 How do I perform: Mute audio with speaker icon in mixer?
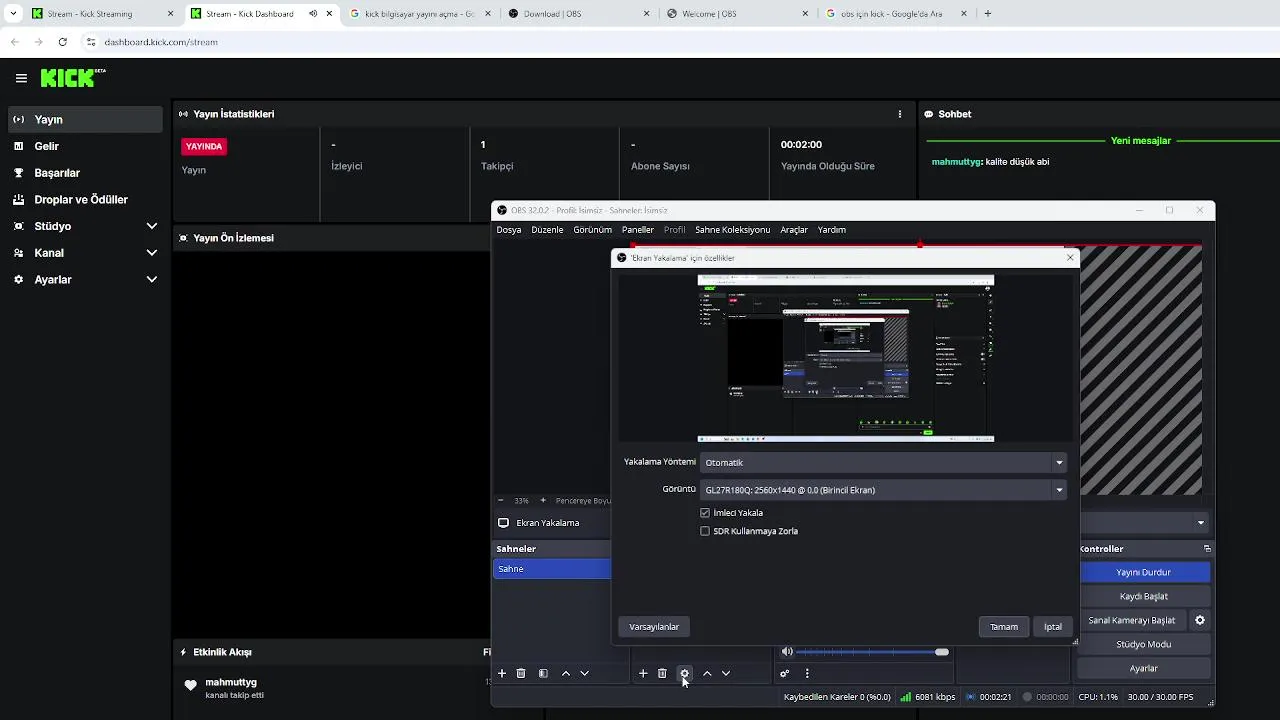tap(787, 652)
